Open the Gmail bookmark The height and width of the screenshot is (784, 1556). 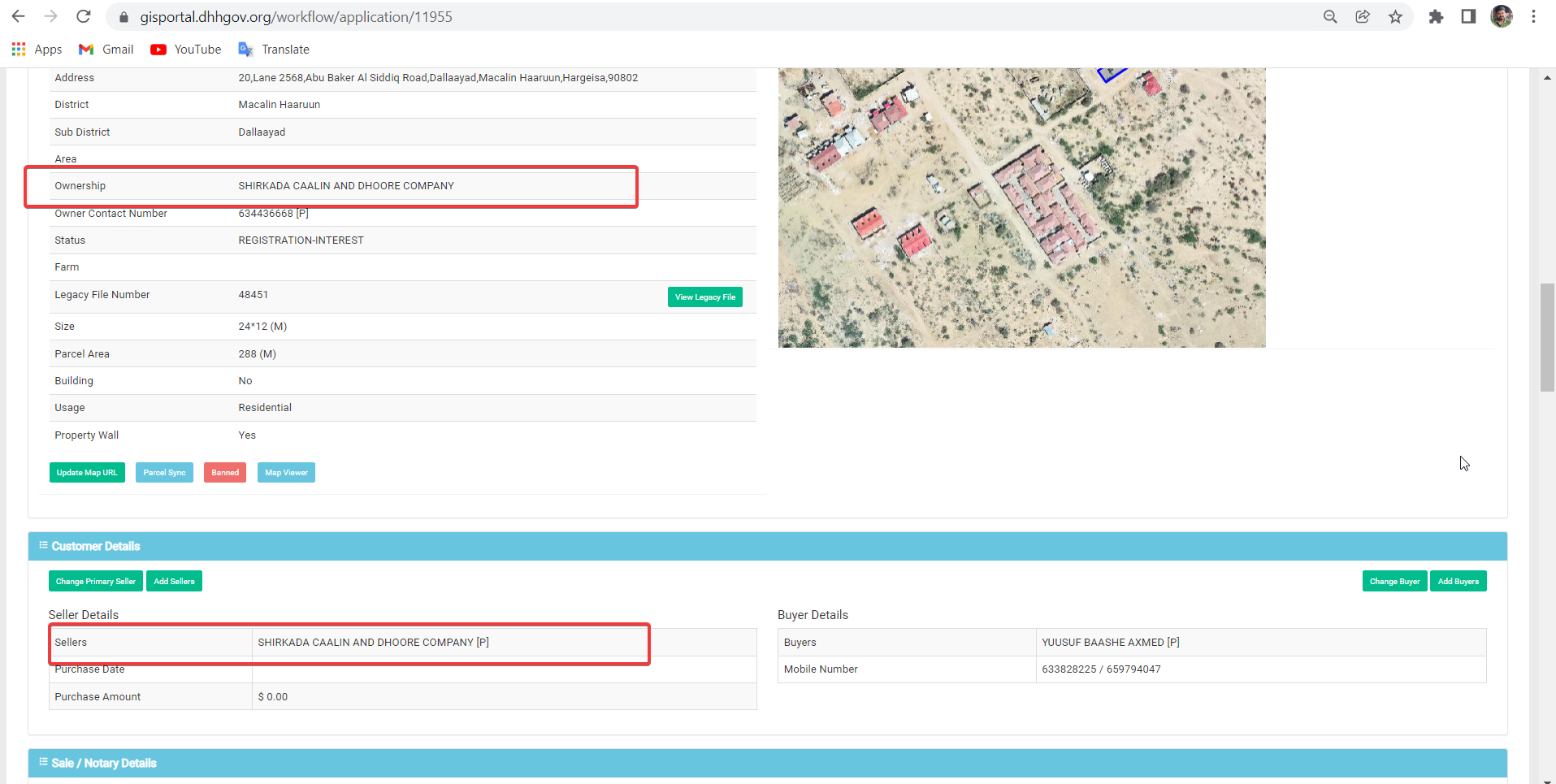(106, 50)
